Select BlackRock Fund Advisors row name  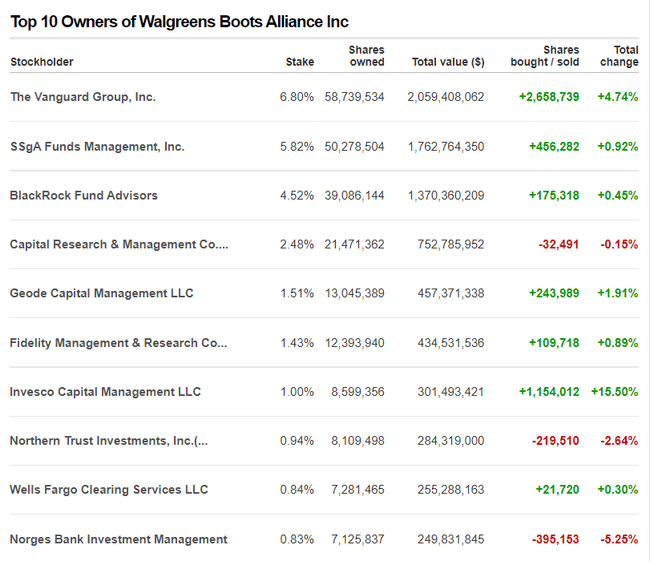click(84, 195)
